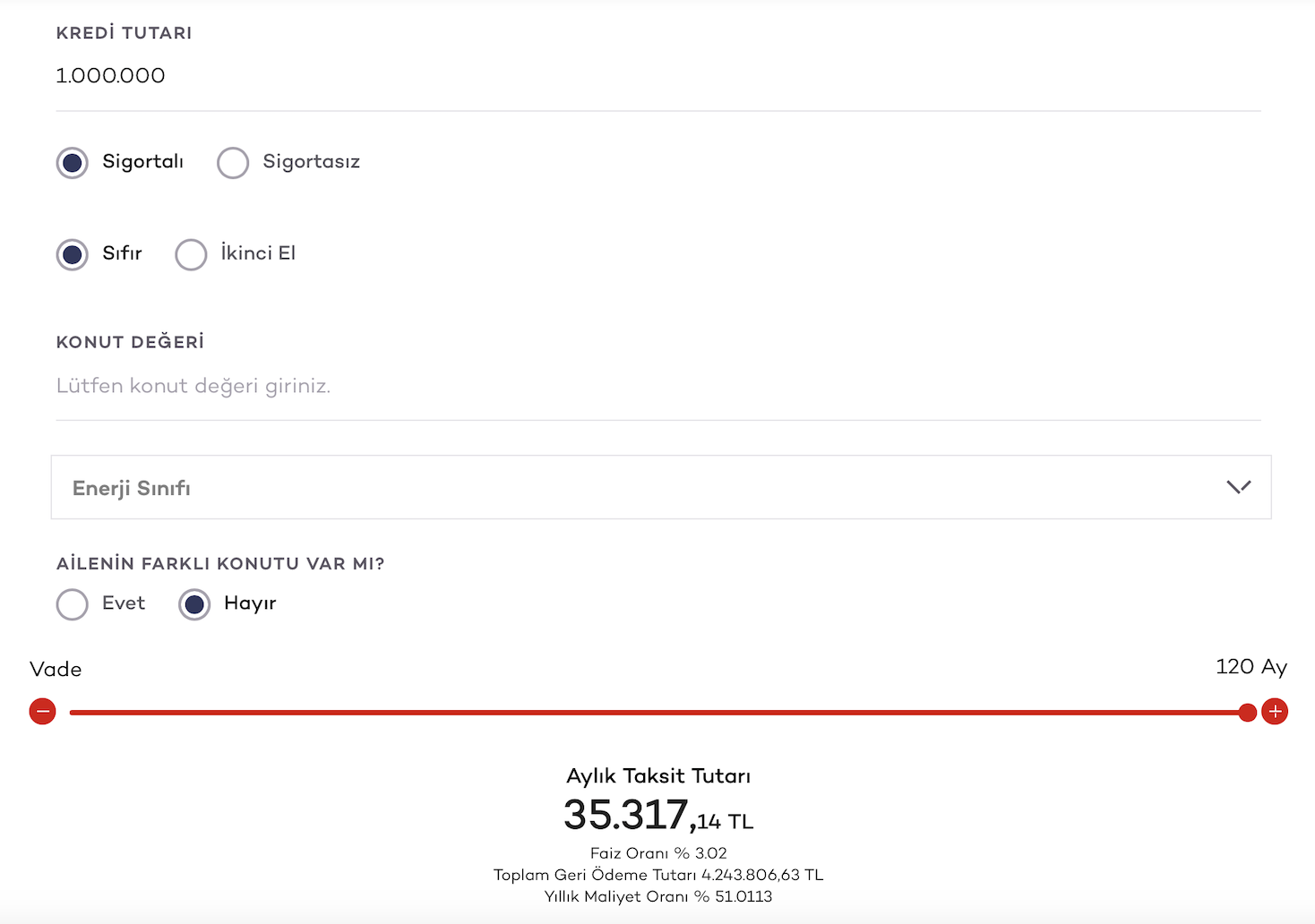1315x924 pixels.
Task: Click the 35.317,14 TL monthly installment amount
Action: [x=658, y=816]
